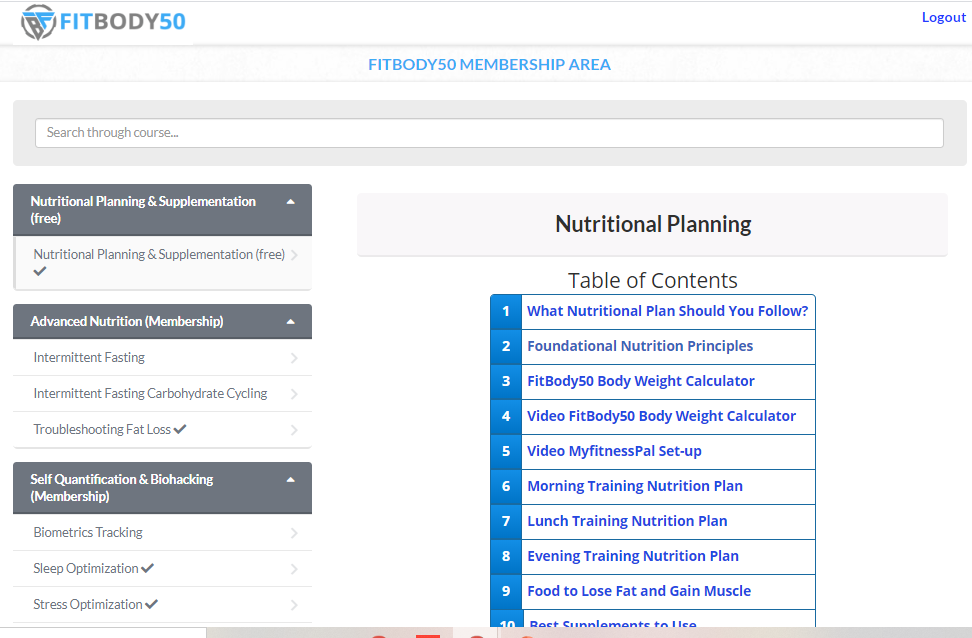Collapse Self Quantification & Biohacking section
The height and width of the screenshot is (638, 972).
[x=291, y=480]
